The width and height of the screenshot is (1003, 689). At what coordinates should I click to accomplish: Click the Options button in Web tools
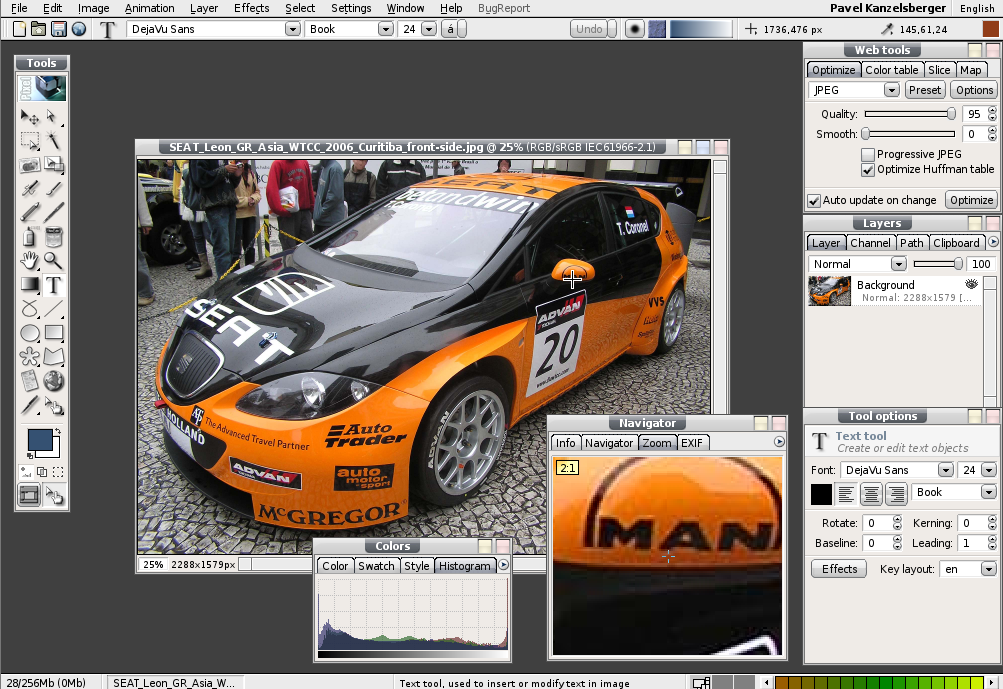[974, 90]
